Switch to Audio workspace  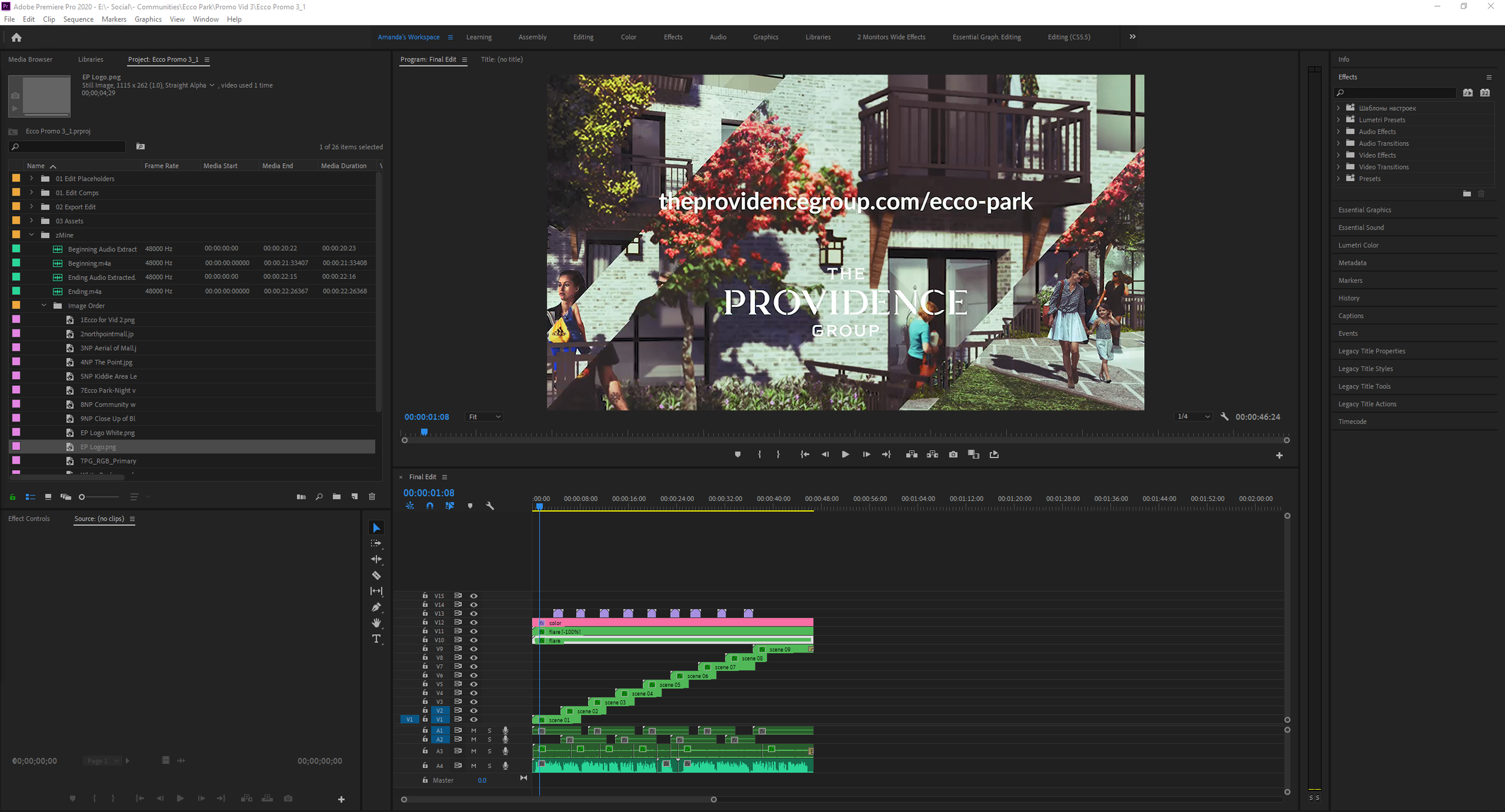coord(718,37)
